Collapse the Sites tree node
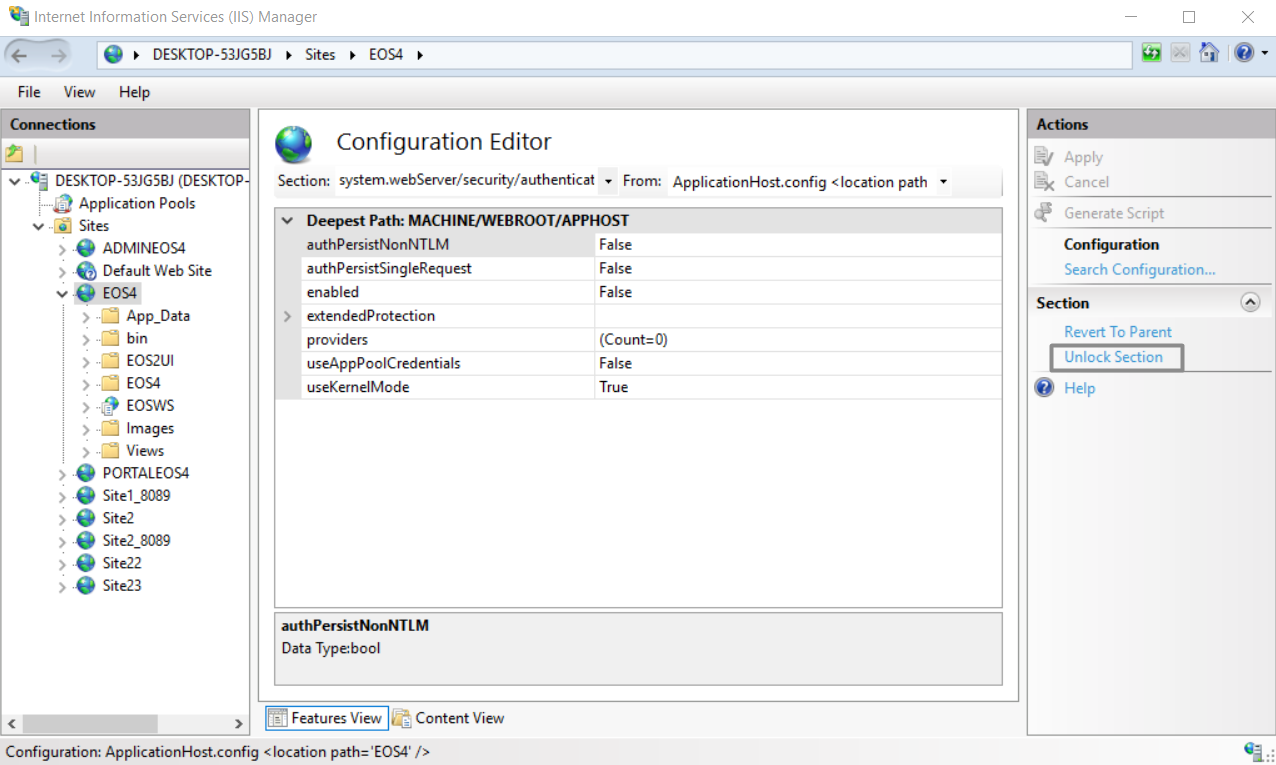This screenshot has height=765, width=1276. click(x=39, y=226)
